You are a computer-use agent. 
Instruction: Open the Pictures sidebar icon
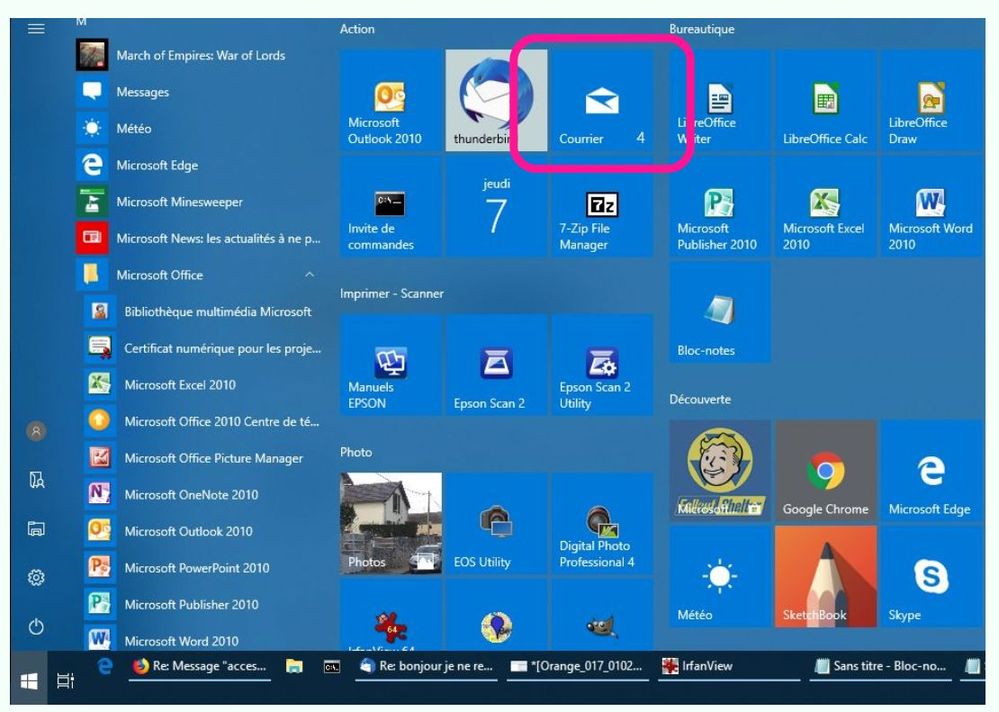coord(36,529)
